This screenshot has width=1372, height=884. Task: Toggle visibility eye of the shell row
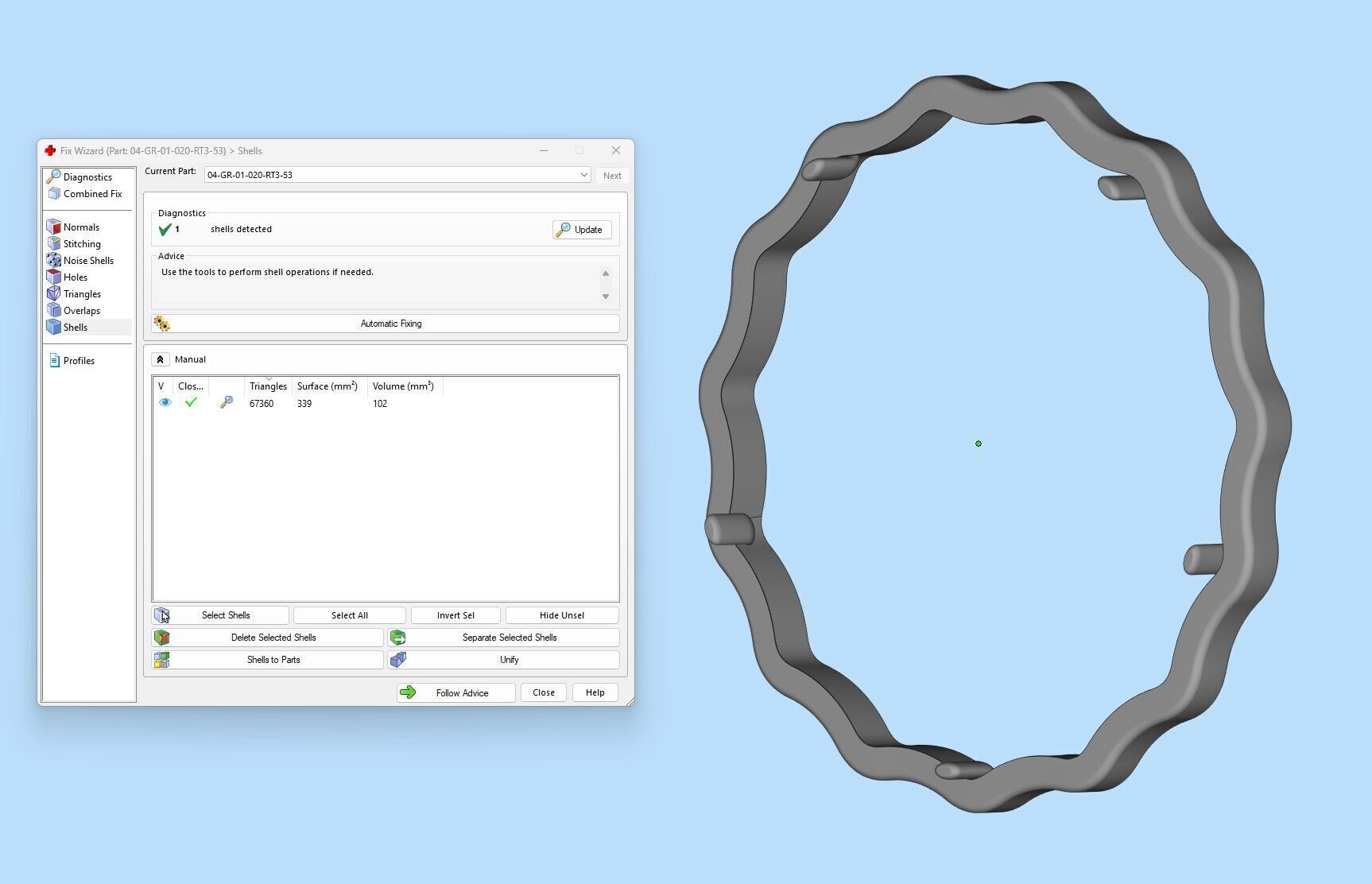[165, 403]
